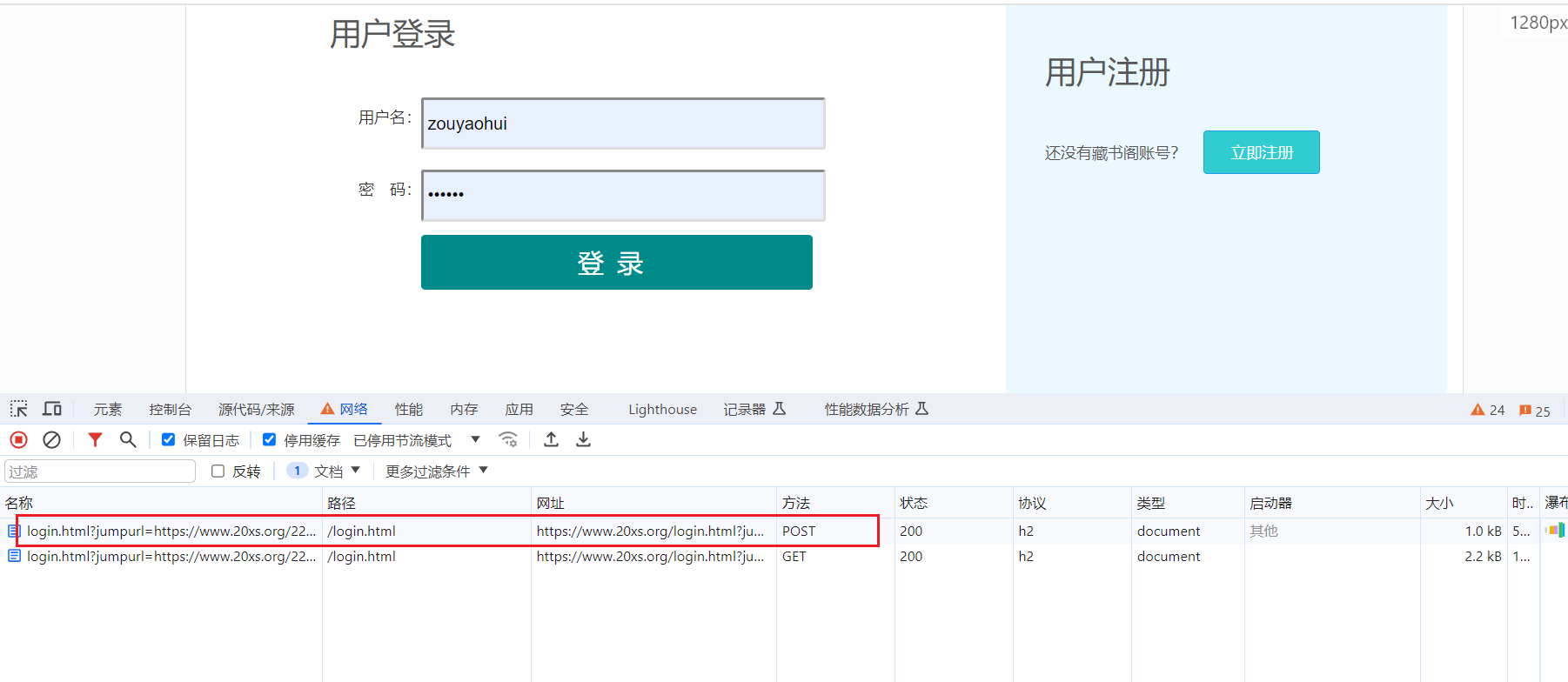The image size is (1568, 682).
Task: Clear the network log
Action: [x=52, y=440]
